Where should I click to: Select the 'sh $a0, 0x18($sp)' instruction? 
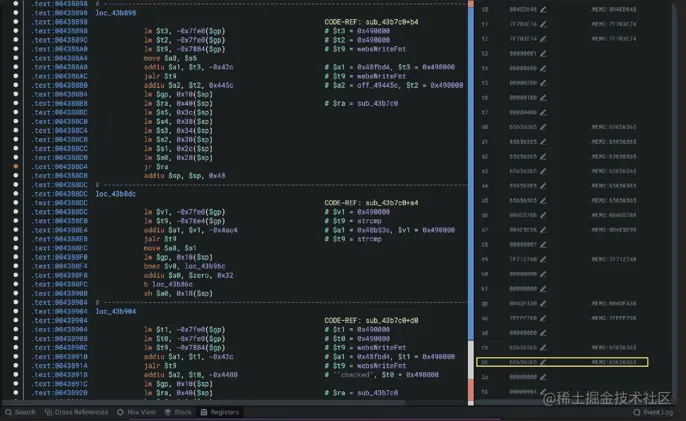178,293
